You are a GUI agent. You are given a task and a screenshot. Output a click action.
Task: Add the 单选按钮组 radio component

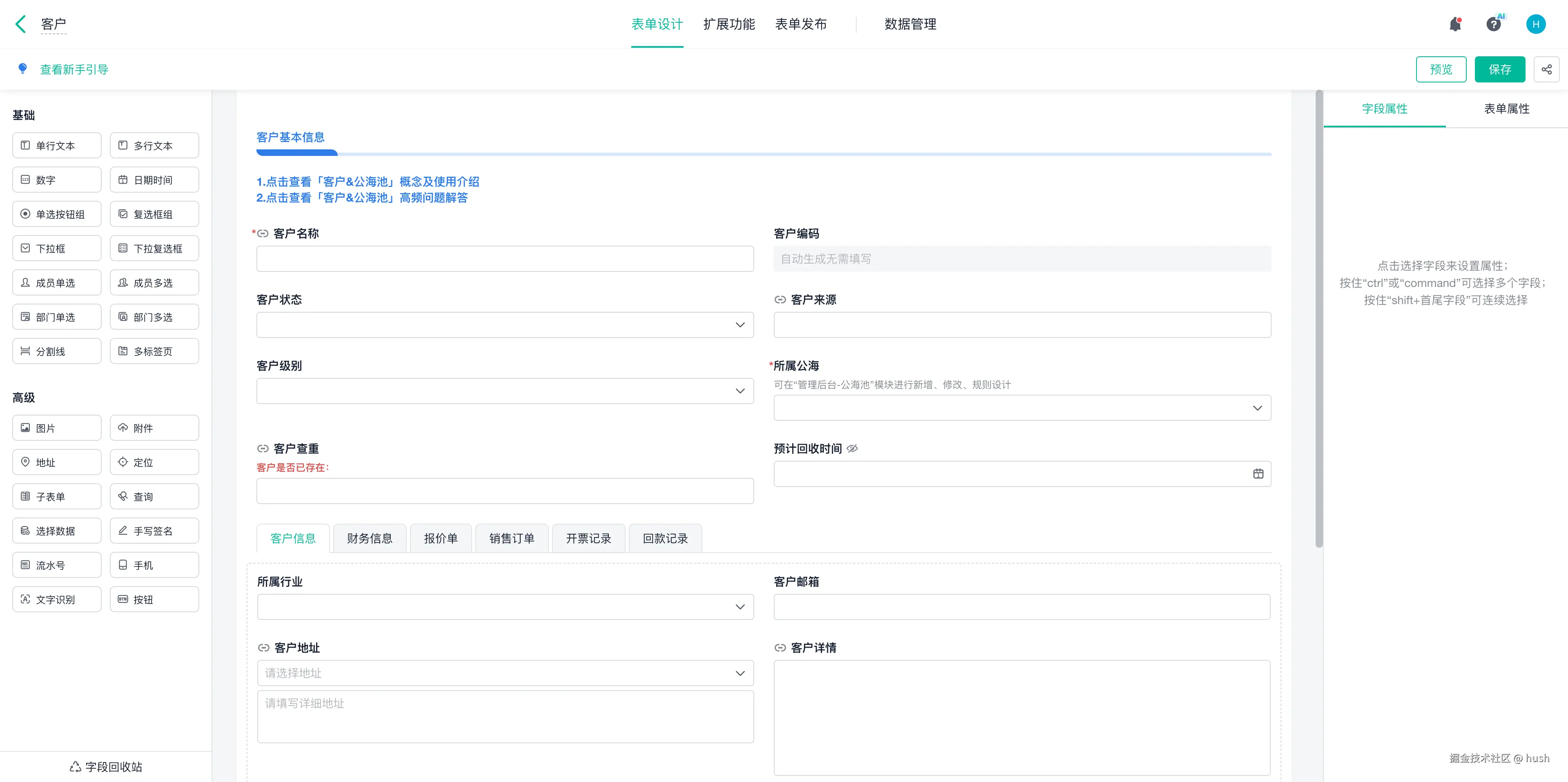57,214
